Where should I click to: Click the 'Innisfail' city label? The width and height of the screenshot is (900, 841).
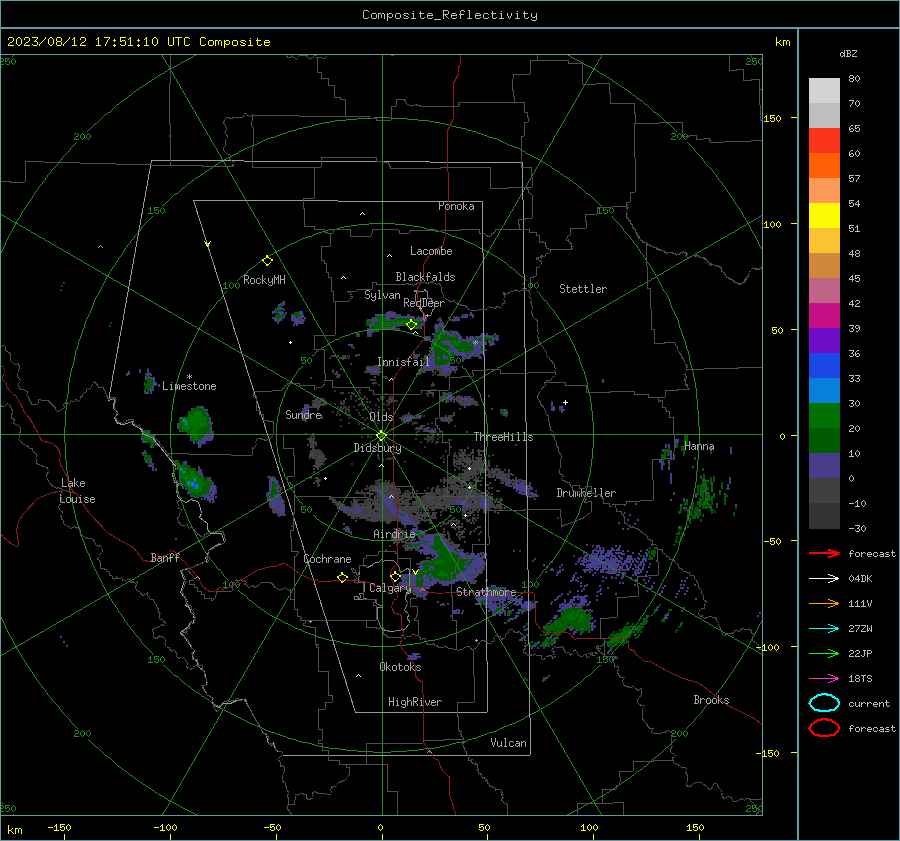click(403, 362)
